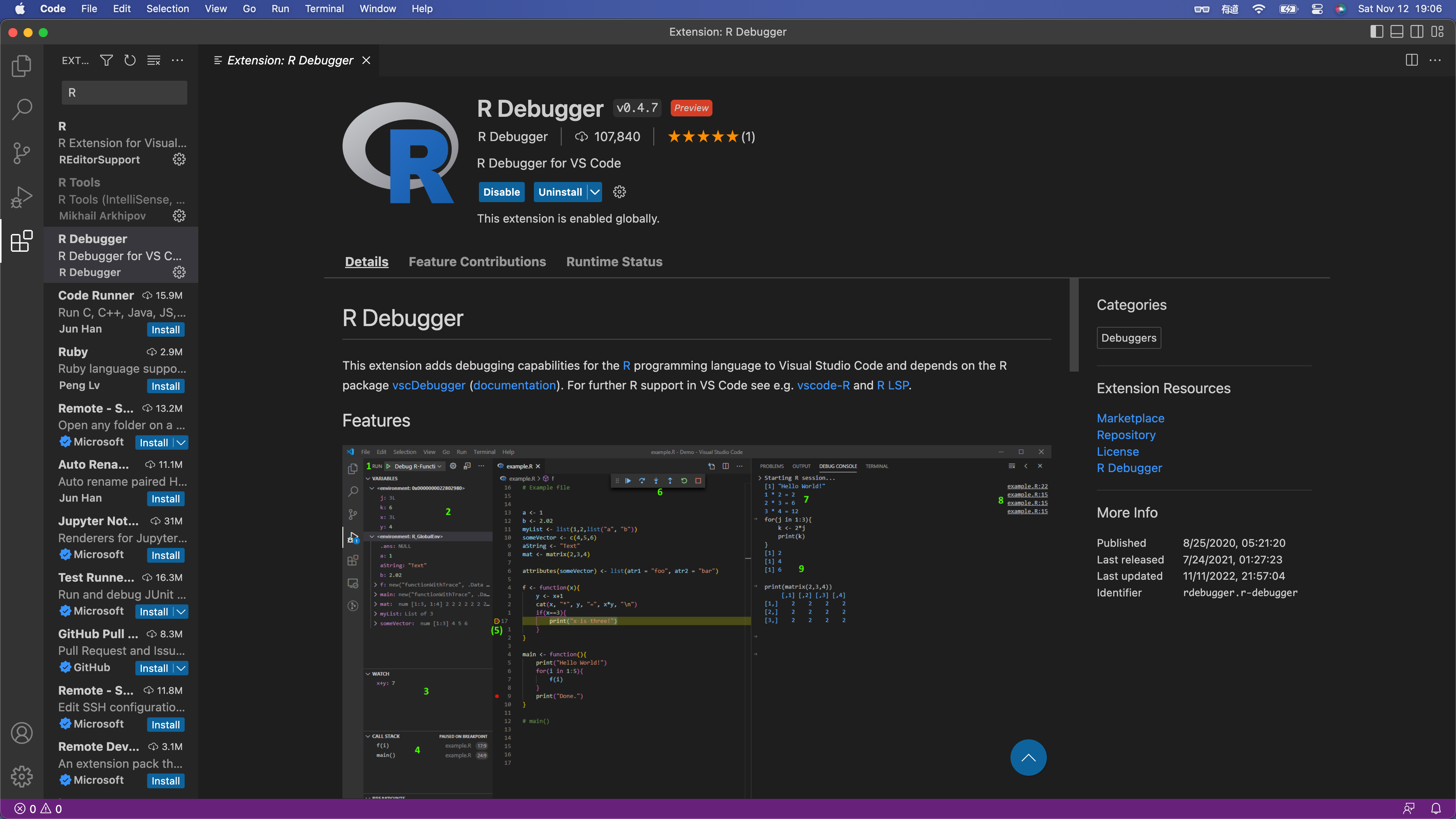Open the vscode-R link
Image resolution: width=1456 pixels, height=819 pixels.
pos(824,385)
